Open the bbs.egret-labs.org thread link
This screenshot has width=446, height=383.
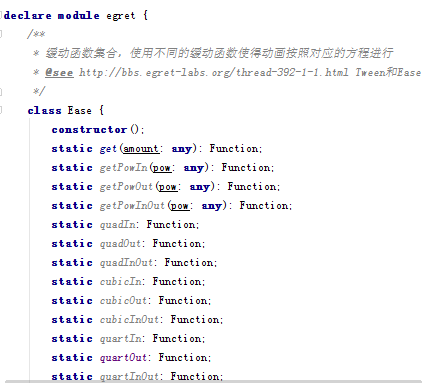coord(214,72)
